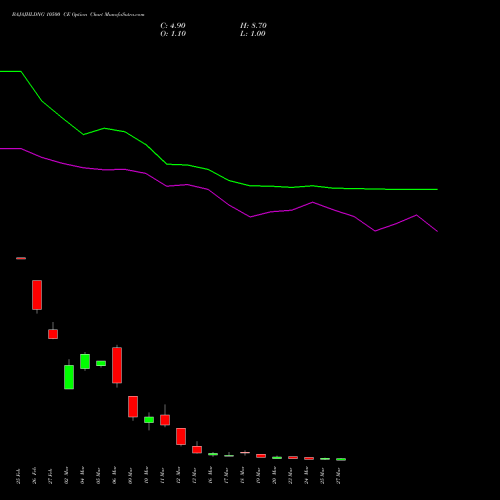The height and width of the screenshot is (500, 500).
Task: Click the '06 Mar' date label
Action: [114, 475]
